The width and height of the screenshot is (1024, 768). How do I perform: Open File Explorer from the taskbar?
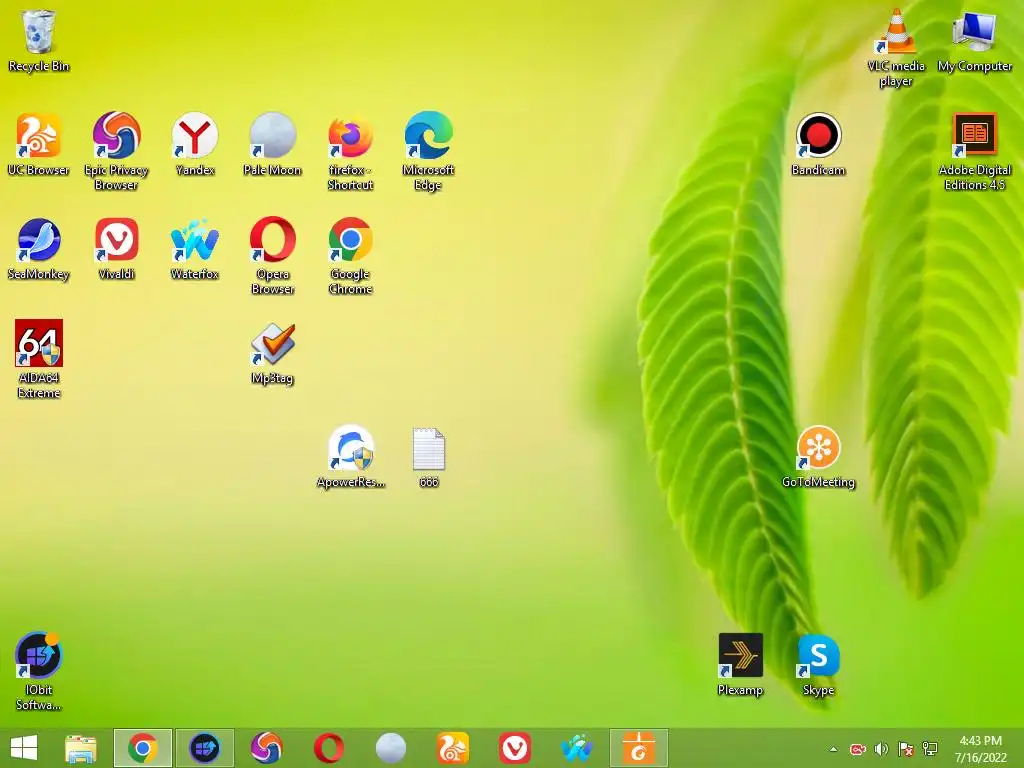tap(81, 748)
